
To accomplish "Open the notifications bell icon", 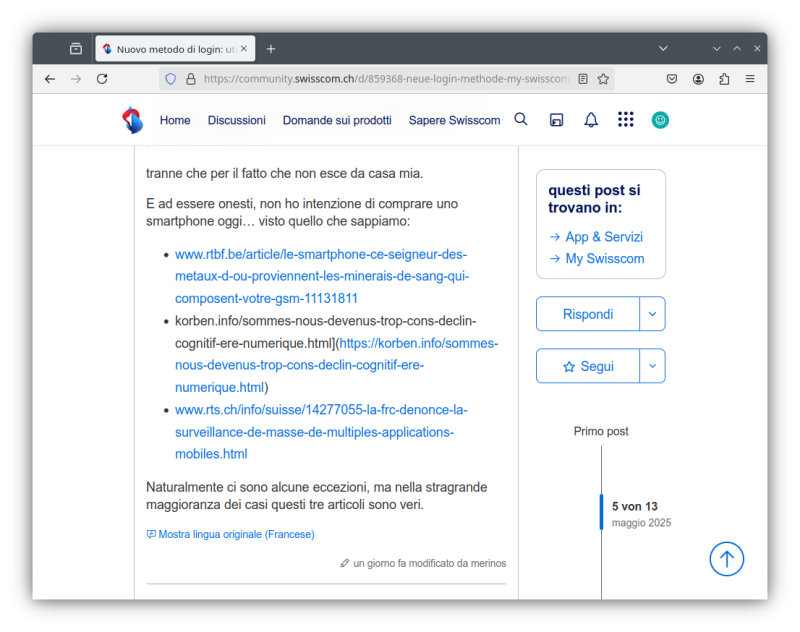I will click(591, 120).
